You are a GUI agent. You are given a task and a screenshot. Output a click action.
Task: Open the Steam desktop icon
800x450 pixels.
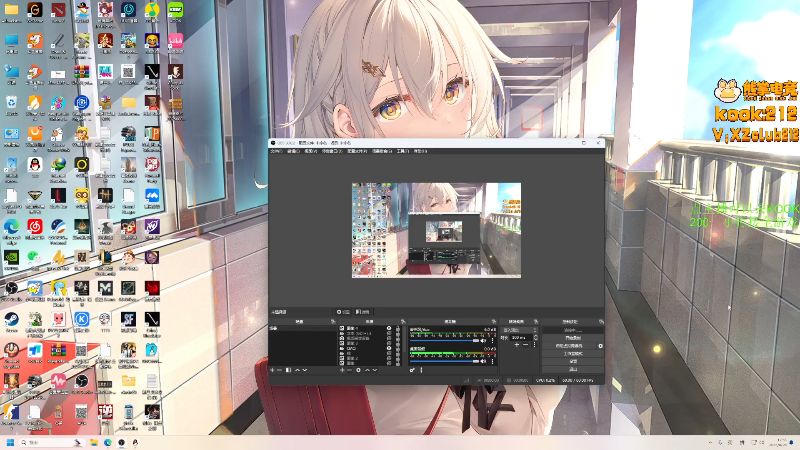click(11, 318)
